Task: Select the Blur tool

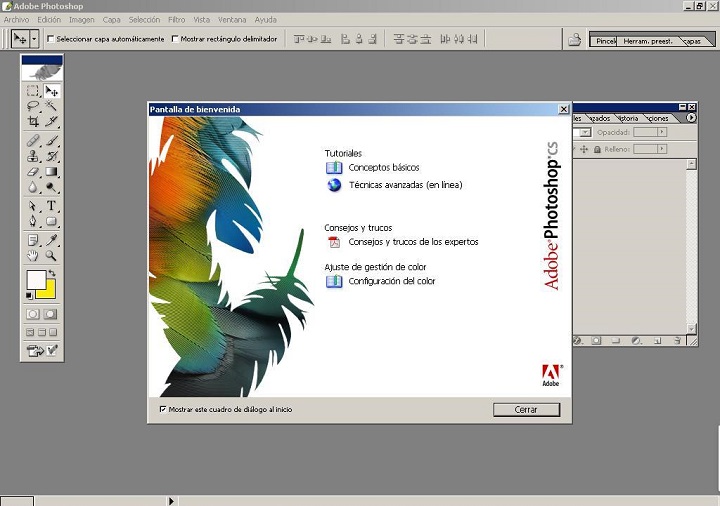Action: pos(33,187)
